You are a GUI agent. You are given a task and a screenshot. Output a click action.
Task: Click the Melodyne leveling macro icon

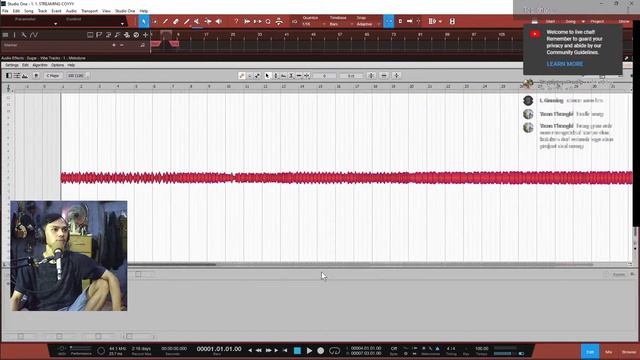396,76
